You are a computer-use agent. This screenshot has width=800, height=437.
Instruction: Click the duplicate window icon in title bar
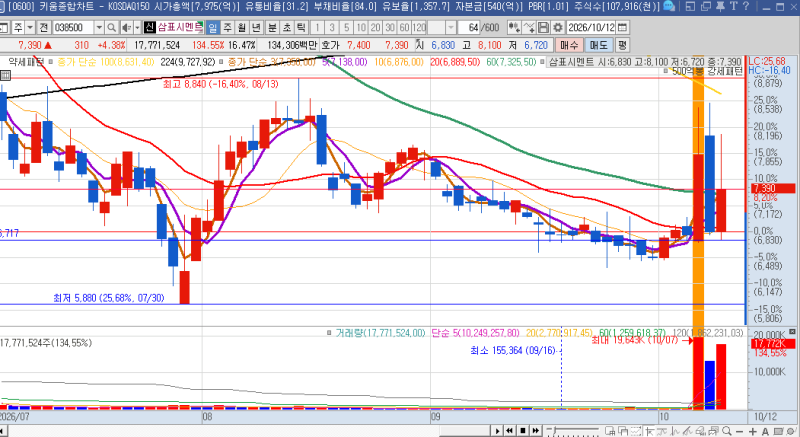pos(706,6)
